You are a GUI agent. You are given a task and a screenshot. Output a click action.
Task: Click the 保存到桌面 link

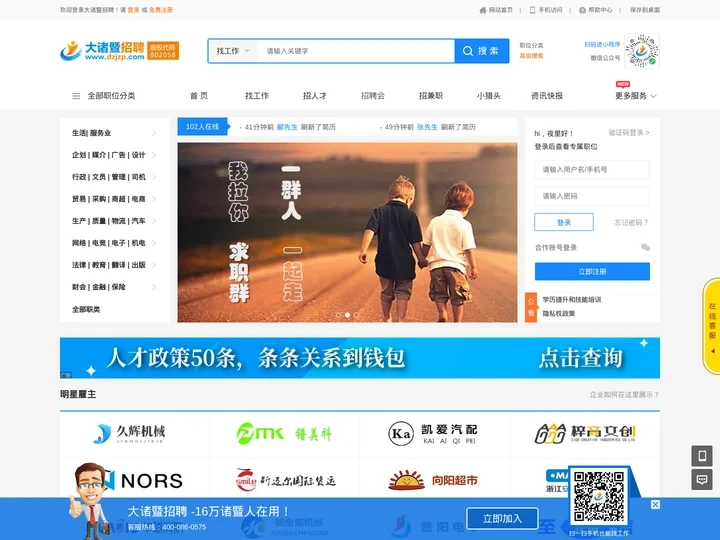(645, 10)
